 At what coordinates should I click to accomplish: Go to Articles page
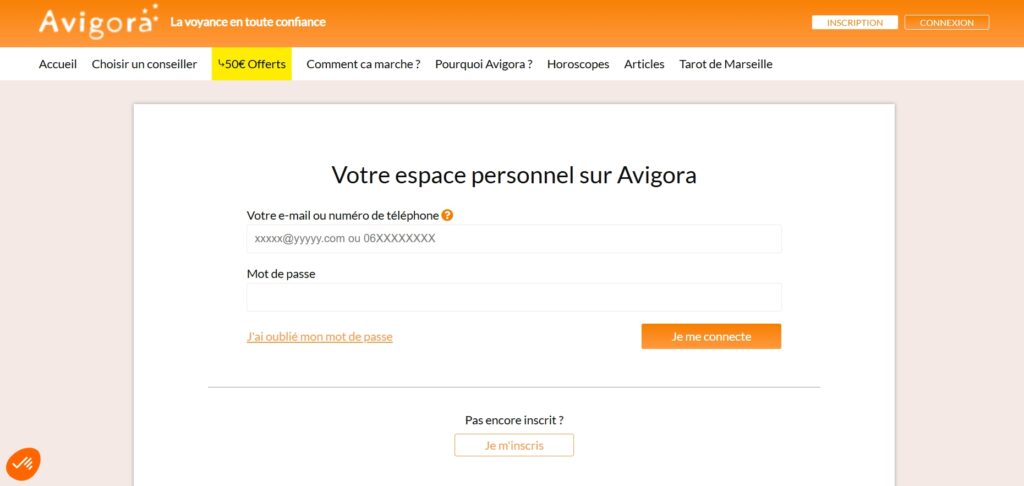coord(644,64)
